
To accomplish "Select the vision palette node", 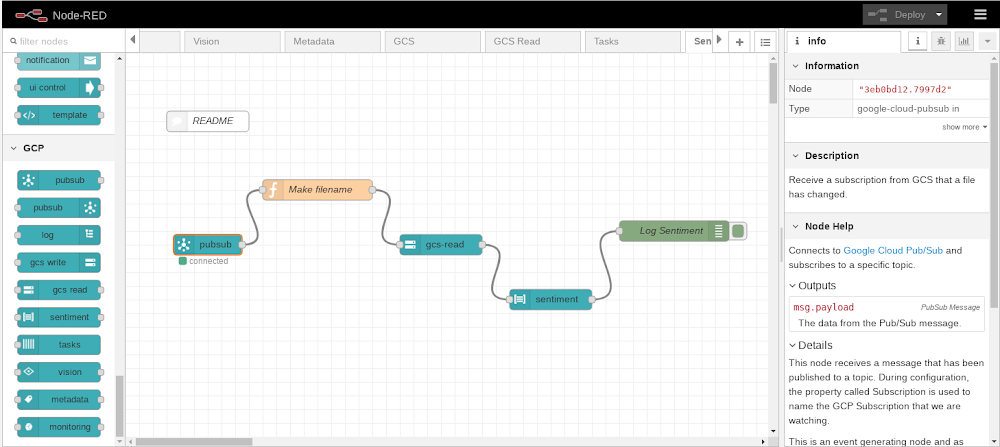I will [x=59, y=372].
